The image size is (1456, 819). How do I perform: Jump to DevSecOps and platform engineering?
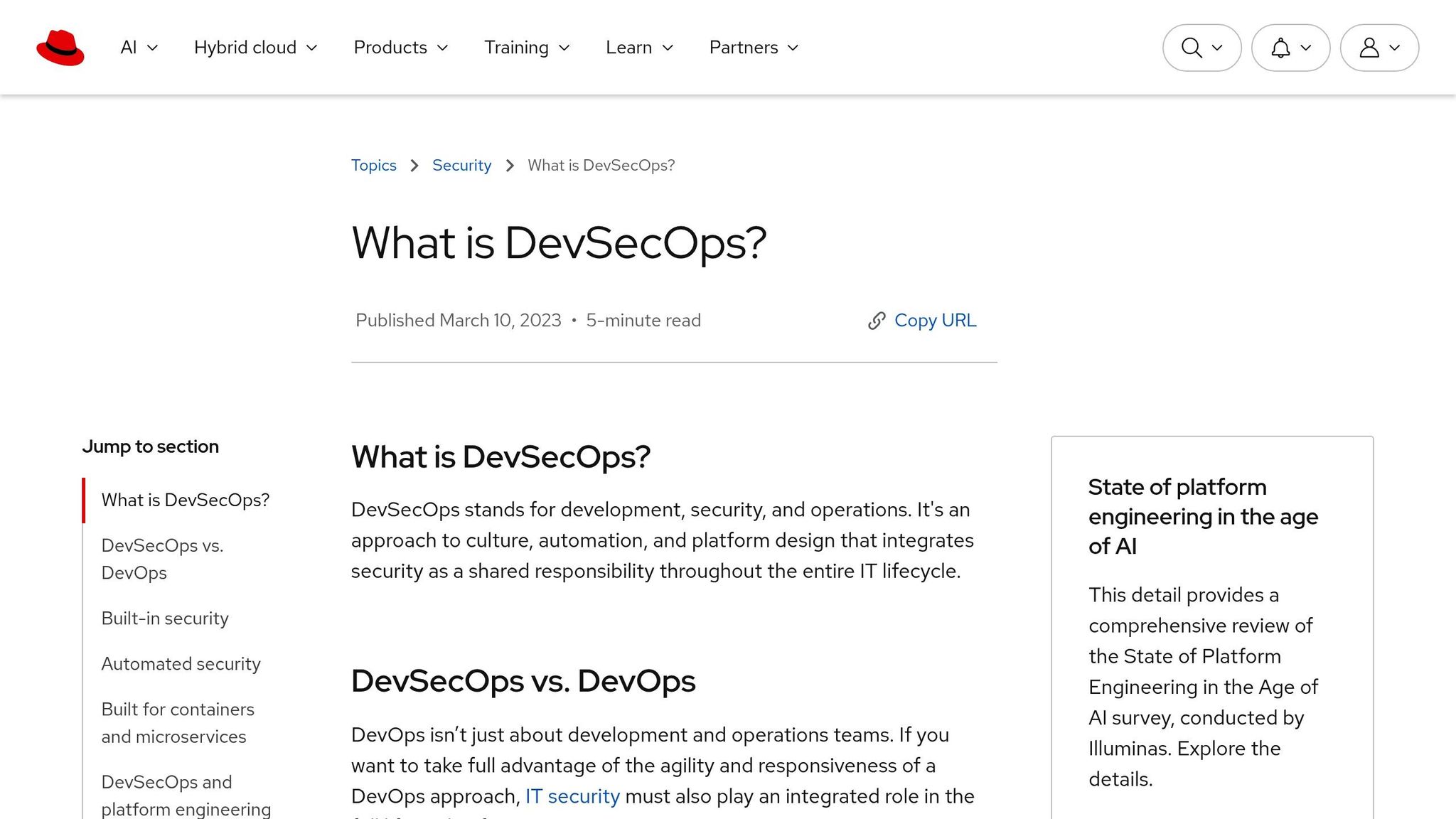(186, 796)
